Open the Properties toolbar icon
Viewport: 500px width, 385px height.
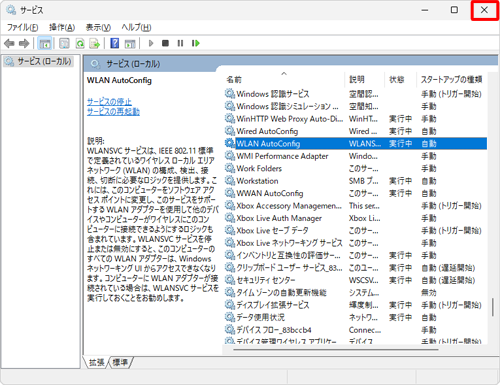[64, 43]
